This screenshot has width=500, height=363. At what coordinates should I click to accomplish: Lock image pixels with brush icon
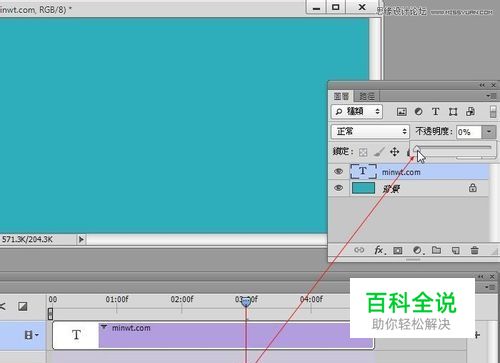[379, 152]
